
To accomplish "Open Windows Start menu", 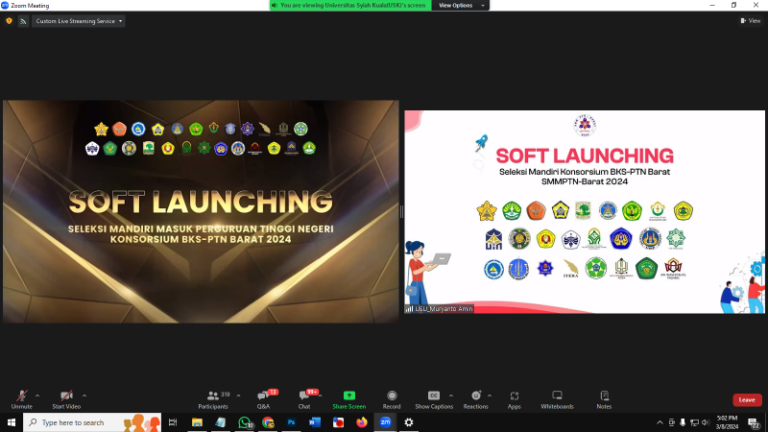I will tap(11, 422).
